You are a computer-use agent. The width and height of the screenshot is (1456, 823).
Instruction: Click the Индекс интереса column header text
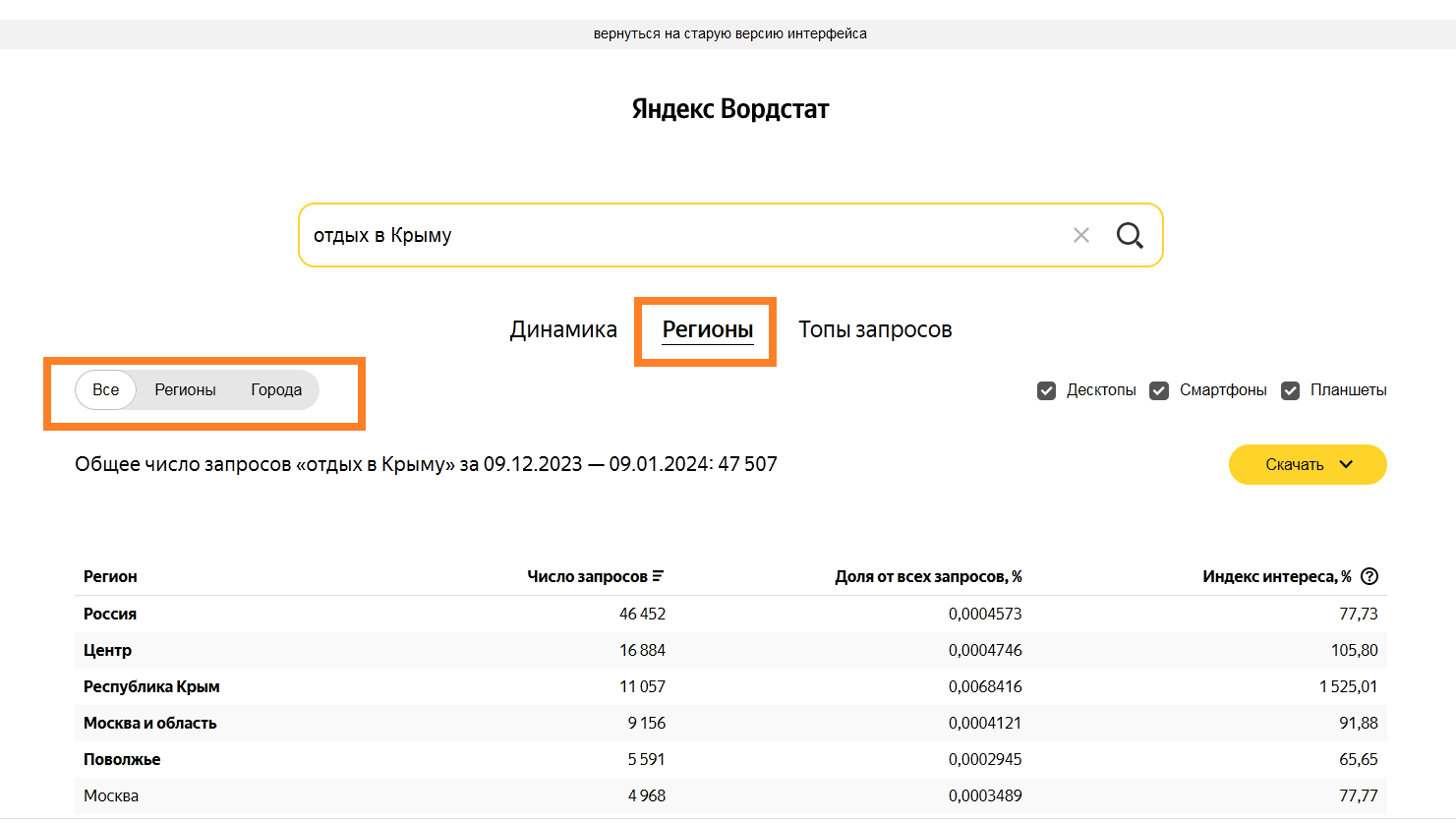point(1276,576)
